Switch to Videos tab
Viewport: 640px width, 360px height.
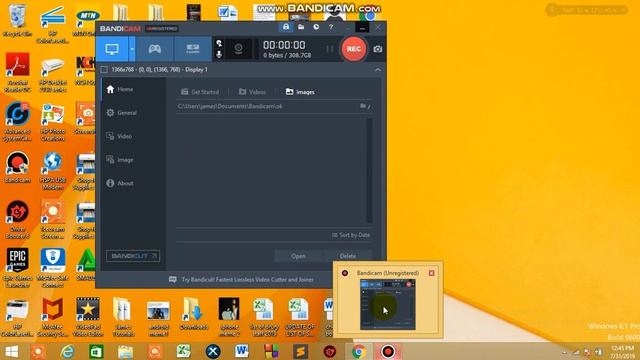pos(252,92)
